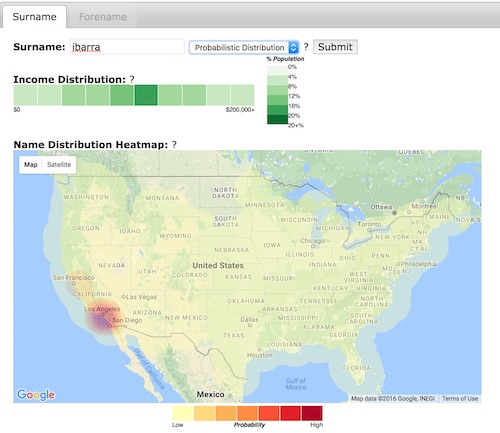The image size is (500, 433).
Task: Click the Las Vegas city label
Action: tap(141, 297)
